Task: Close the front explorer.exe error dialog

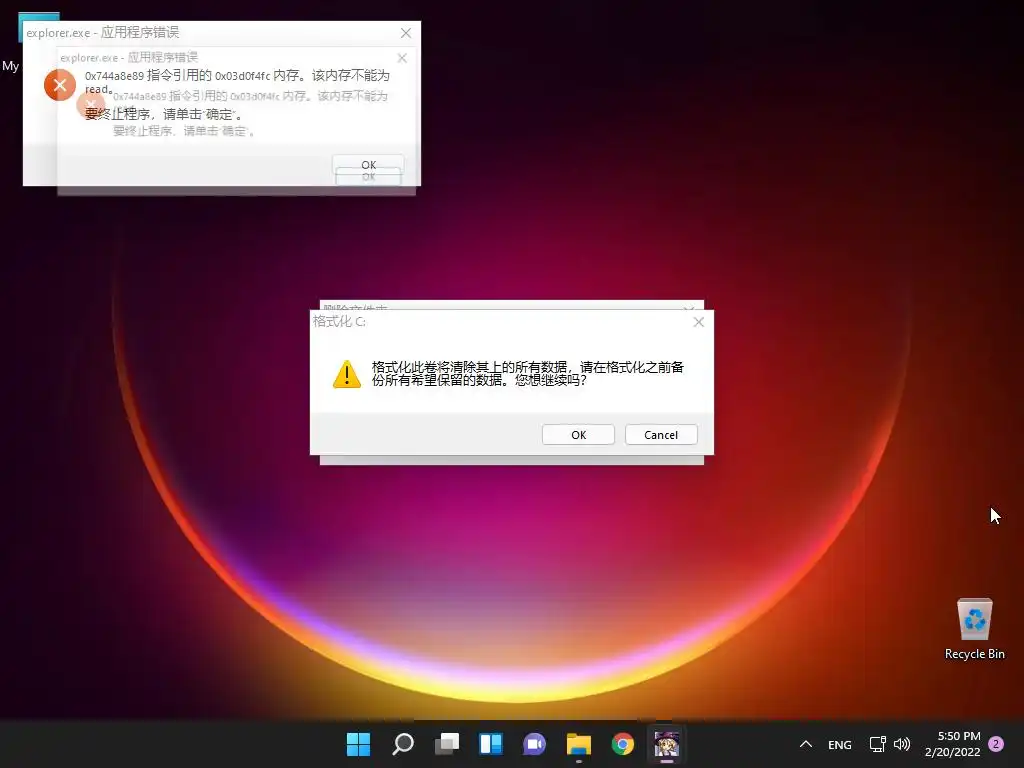Action: (406, 33)
